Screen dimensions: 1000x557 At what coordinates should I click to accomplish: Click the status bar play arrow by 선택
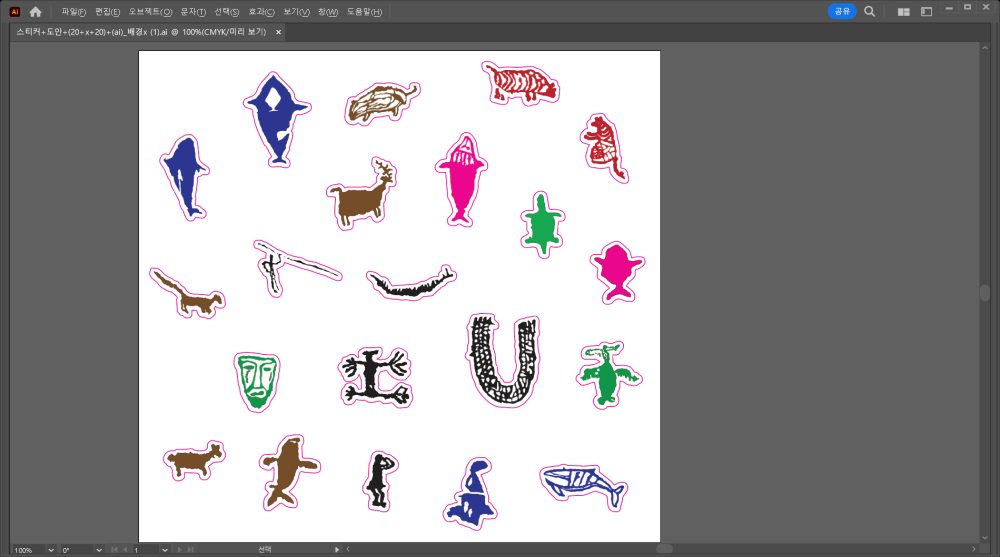tap(337, 550)
